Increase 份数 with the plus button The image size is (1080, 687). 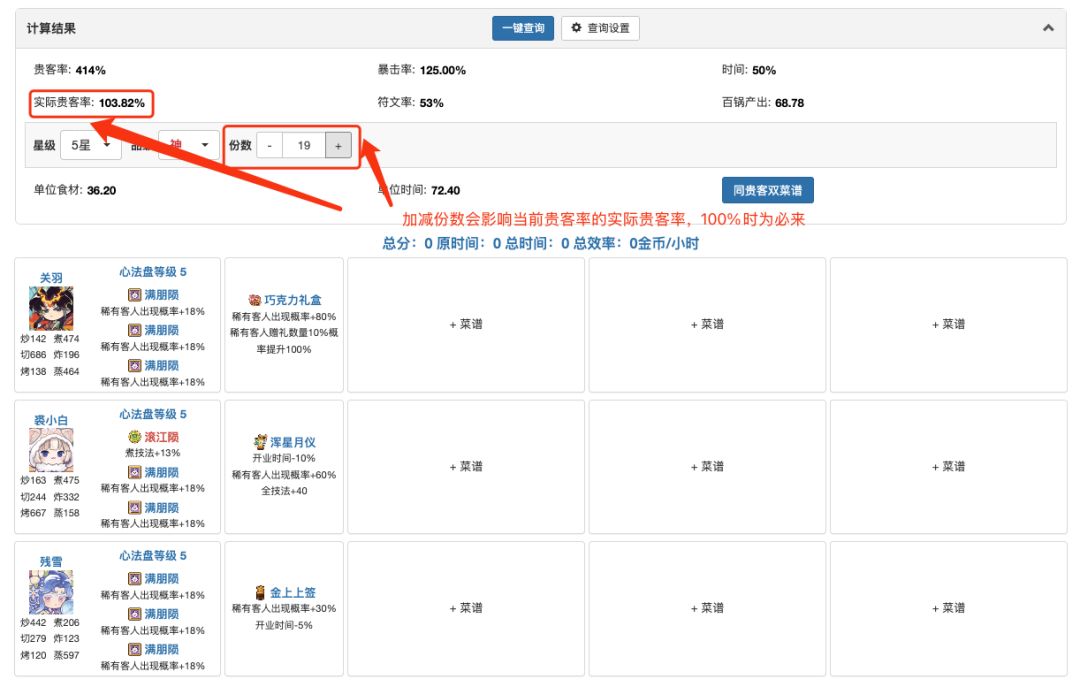tap(338, 145)
